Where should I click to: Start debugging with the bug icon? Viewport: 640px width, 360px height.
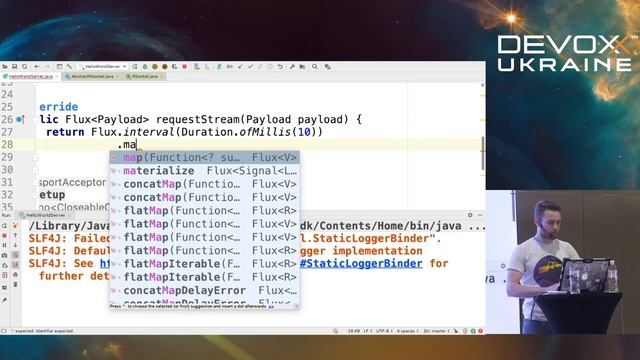click(145, 67)
